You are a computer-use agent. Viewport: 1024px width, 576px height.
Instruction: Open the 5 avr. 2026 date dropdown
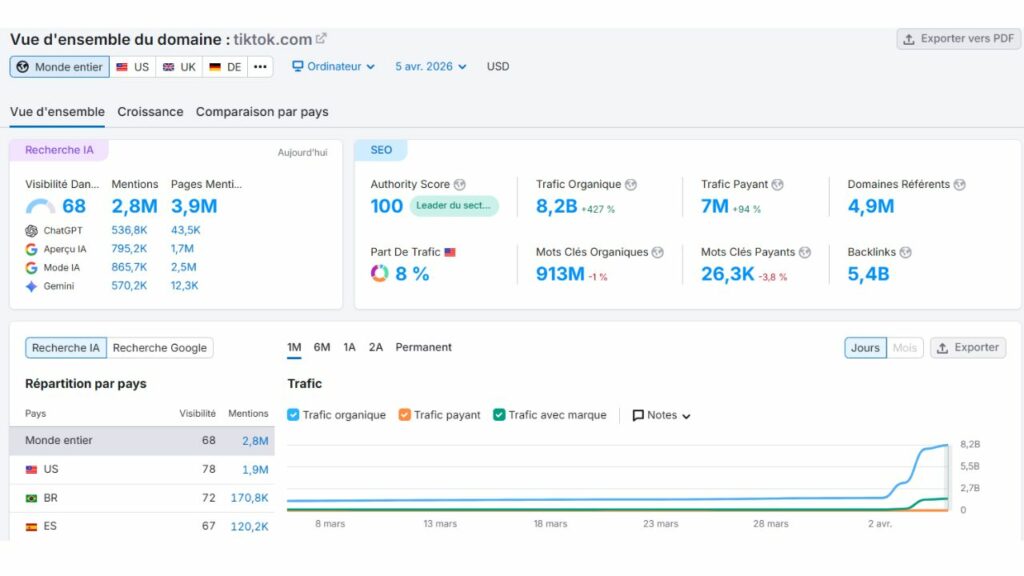point(429,66)
